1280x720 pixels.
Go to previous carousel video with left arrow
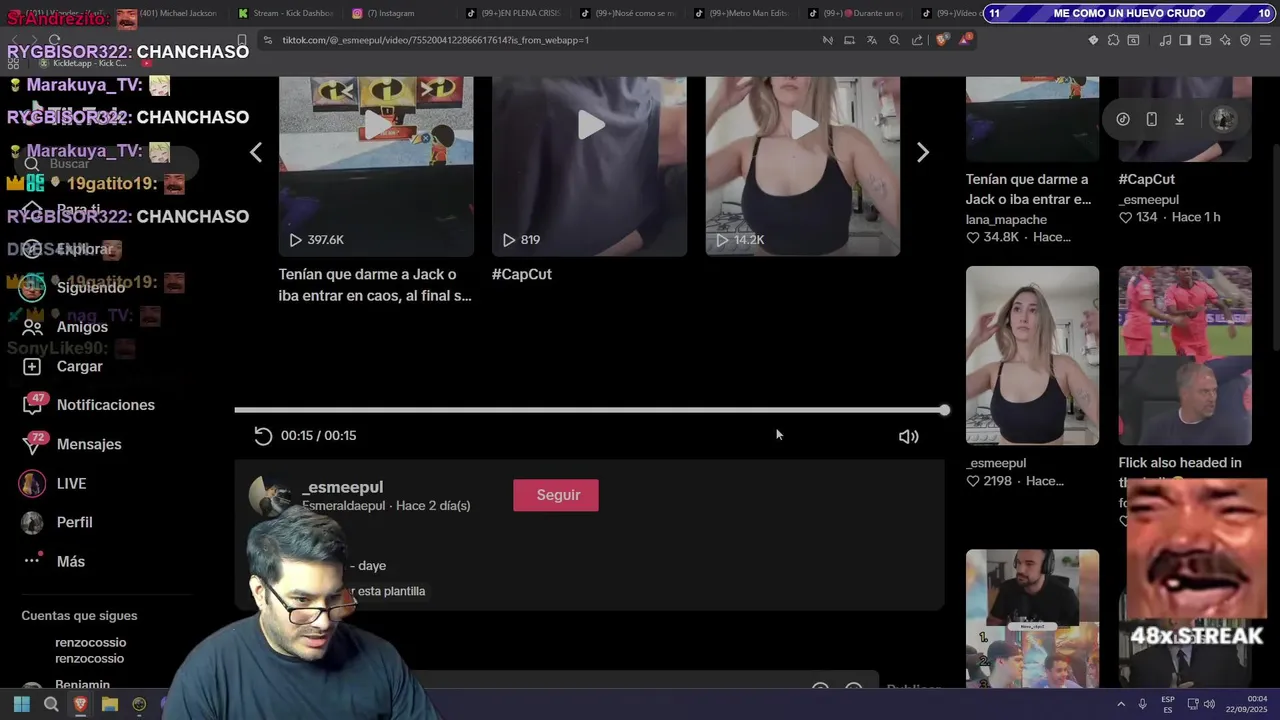(x=256, y=152)
